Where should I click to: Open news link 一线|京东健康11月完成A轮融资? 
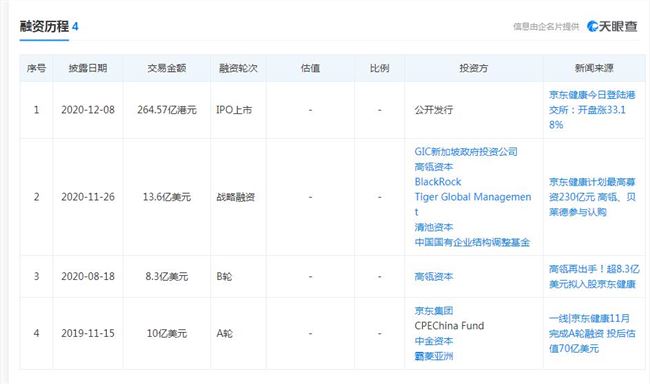pos(592,333)
